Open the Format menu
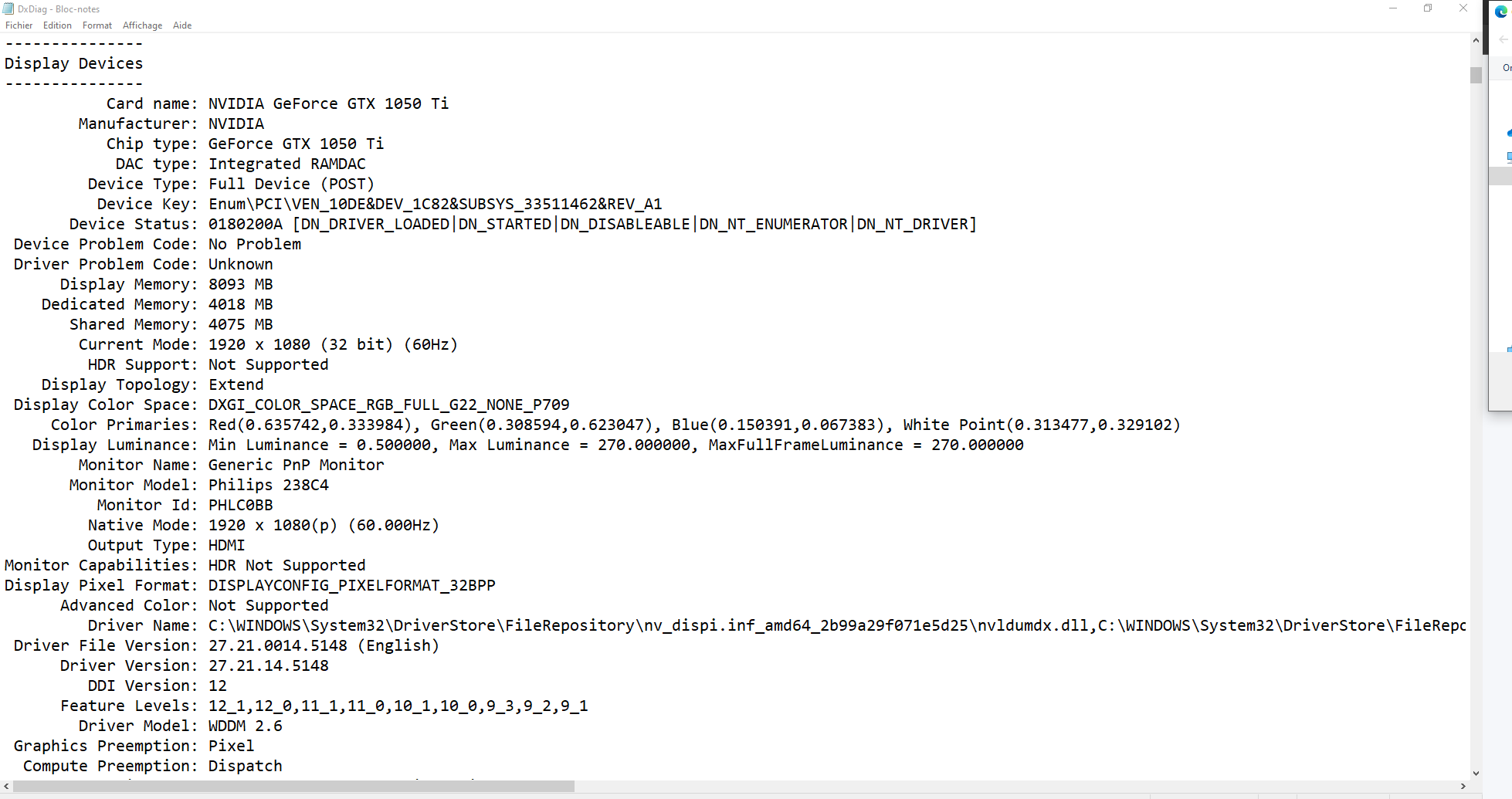The image size is (1512, 799). (x=97, y=25)
